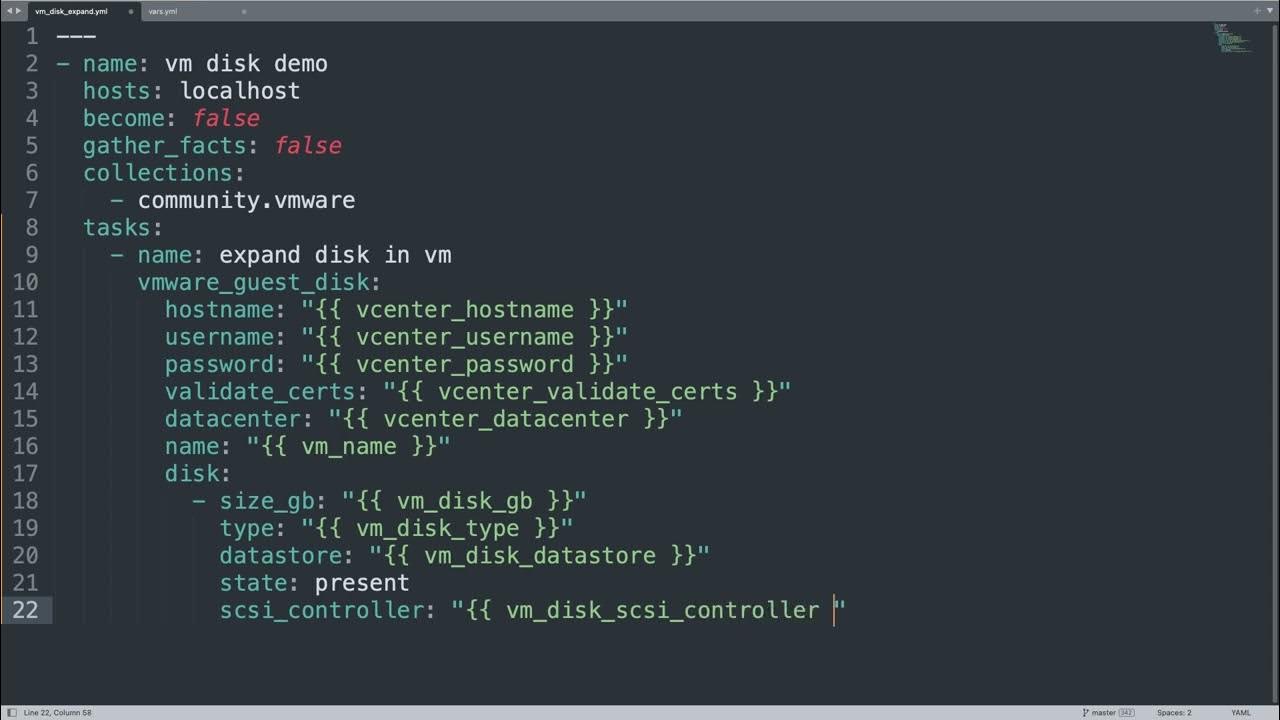
Task: Open the tab list dropdown arrow
Action: pyautogui.click(x=1270, y=10)
